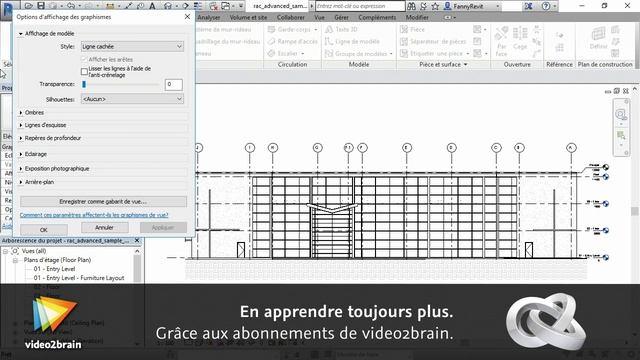
Task: Toggle 'Lisser les lignes' anti-aliasing checkbox
Action: (x=84, y=72)
